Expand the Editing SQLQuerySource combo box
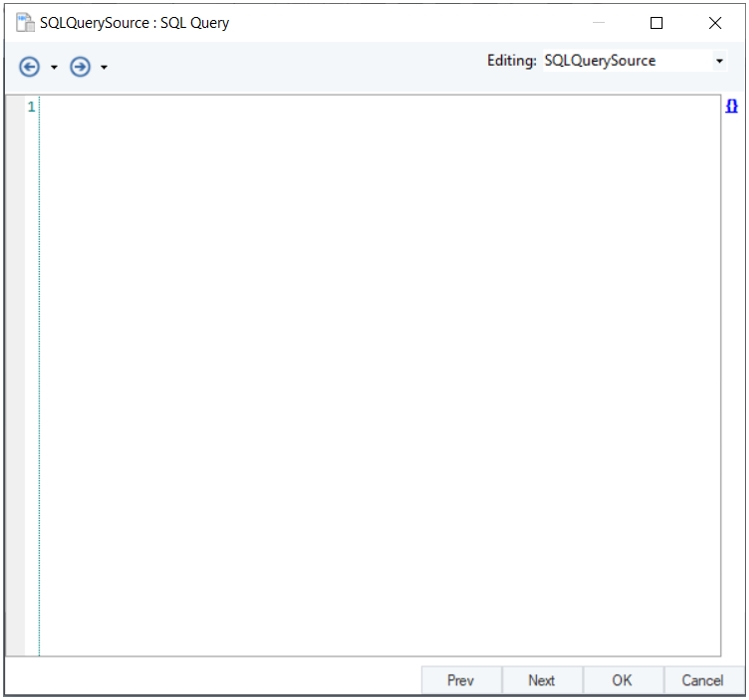This screenshot has width=749, height=700. coord(719,61)
